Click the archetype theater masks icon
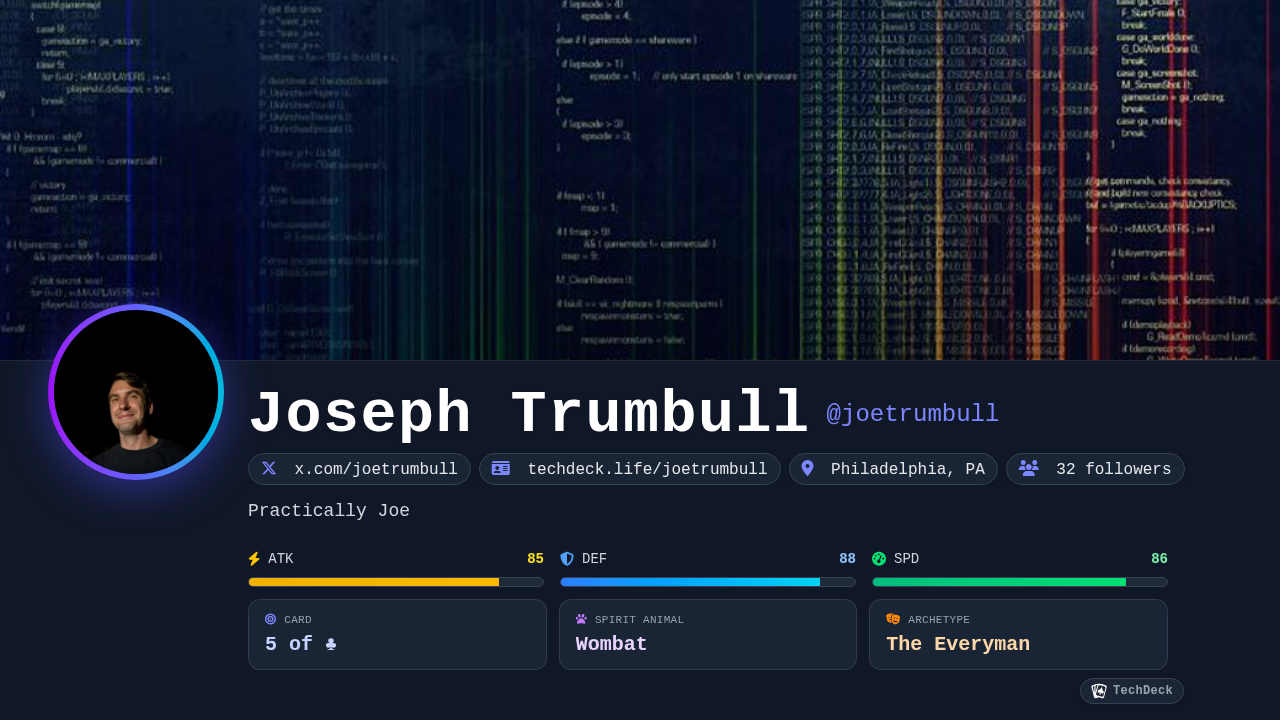This screenshot has height=720, width=1280. [x=893, y=619]
